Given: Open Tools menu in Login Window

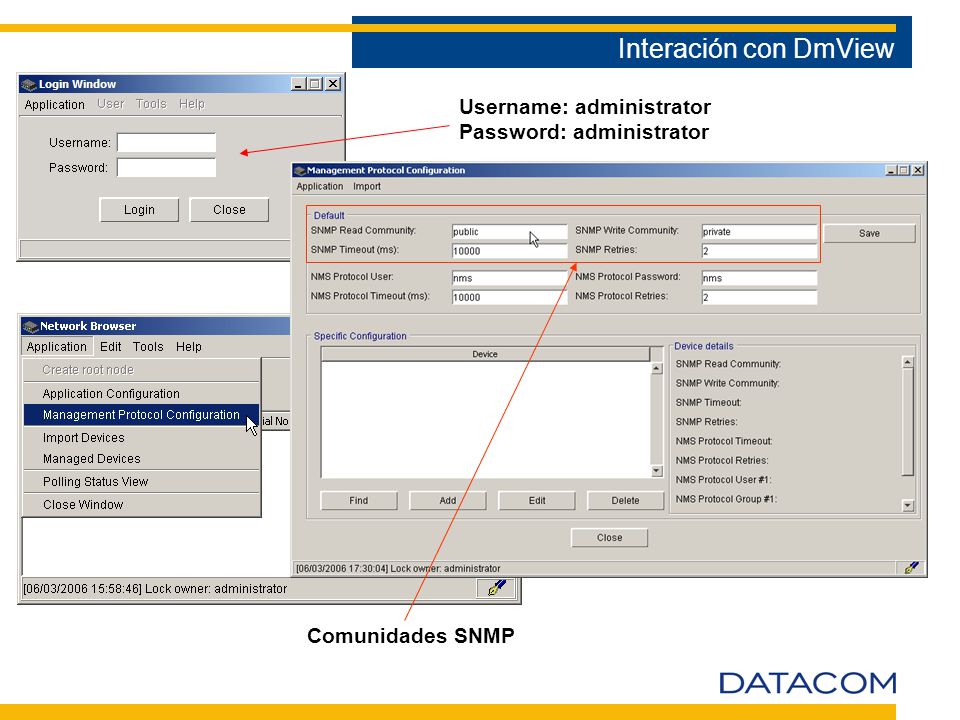Looking at the screenshot, I should pyautogui.click(x=151, y=104).
